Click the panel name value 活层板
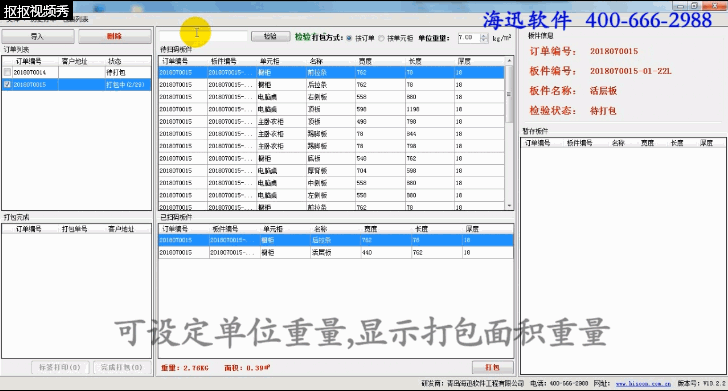This screenshot has height=391, width=728. (x=603, y=91)
